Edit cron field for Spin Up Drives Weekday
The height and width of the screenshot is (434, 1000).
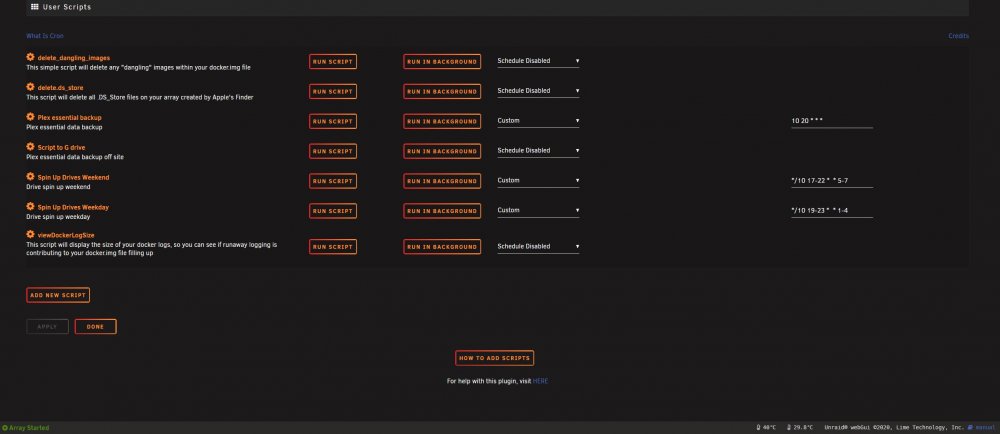click(x=832, y=210)
